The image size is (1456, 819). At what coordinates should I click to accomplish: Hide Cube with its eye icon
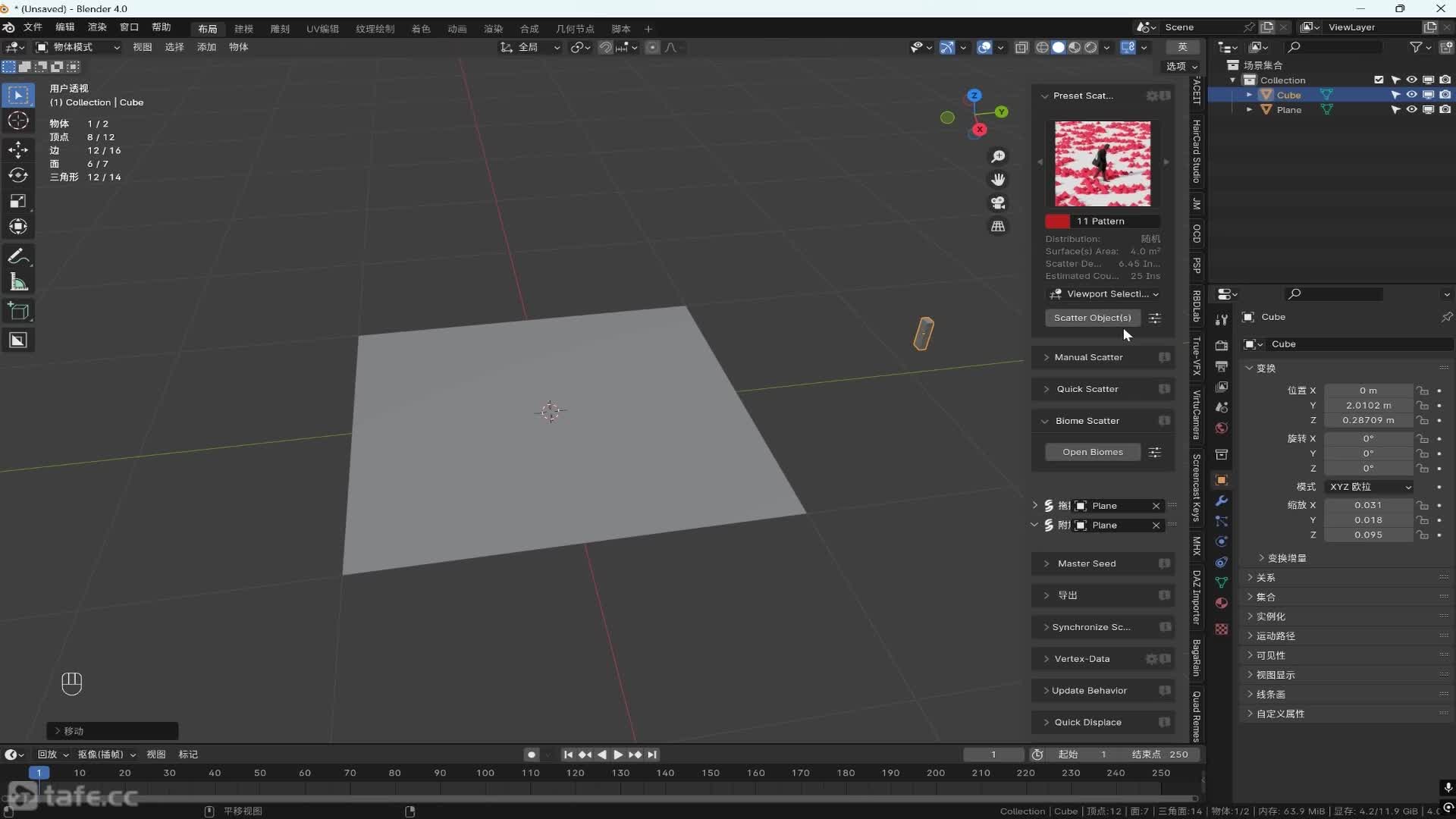[x=1411, y=95]
